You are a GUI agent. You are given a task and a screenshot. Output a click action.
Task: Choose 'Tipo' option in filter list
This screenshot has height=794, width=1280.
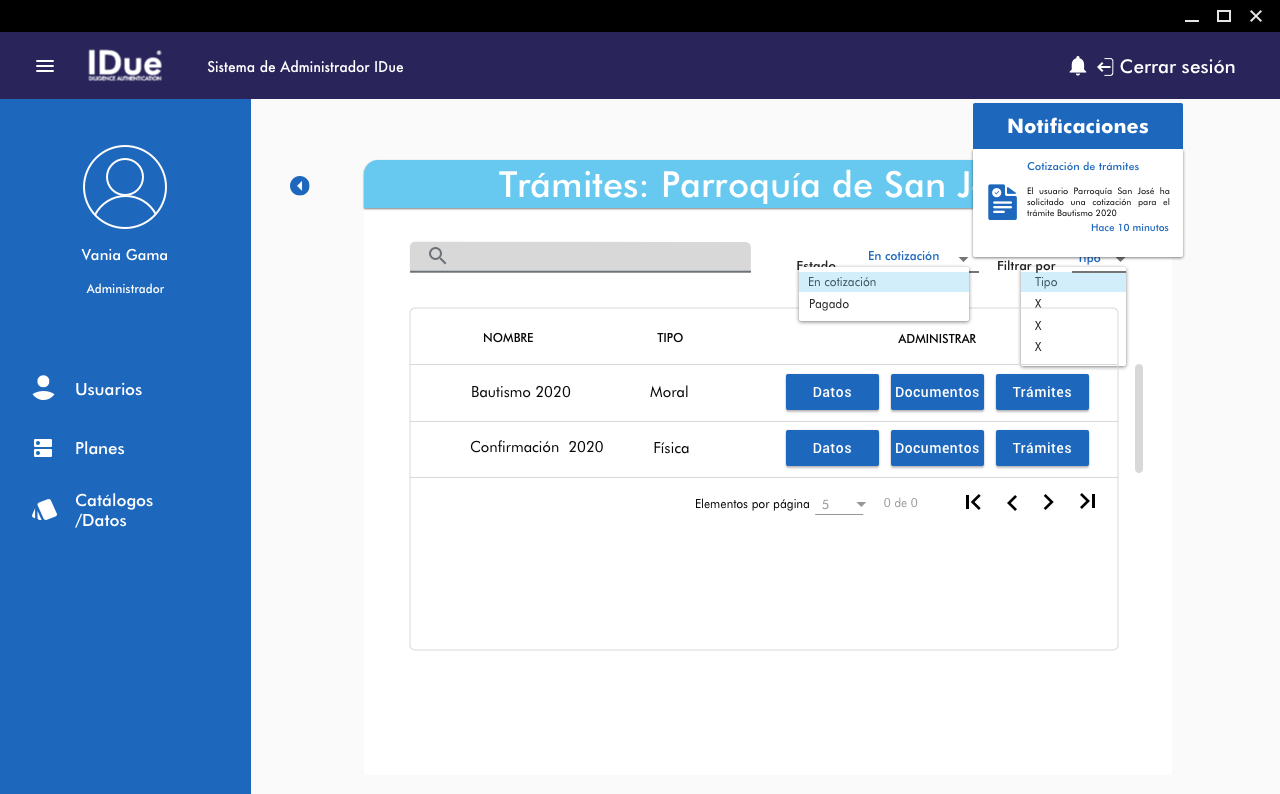1046,282
